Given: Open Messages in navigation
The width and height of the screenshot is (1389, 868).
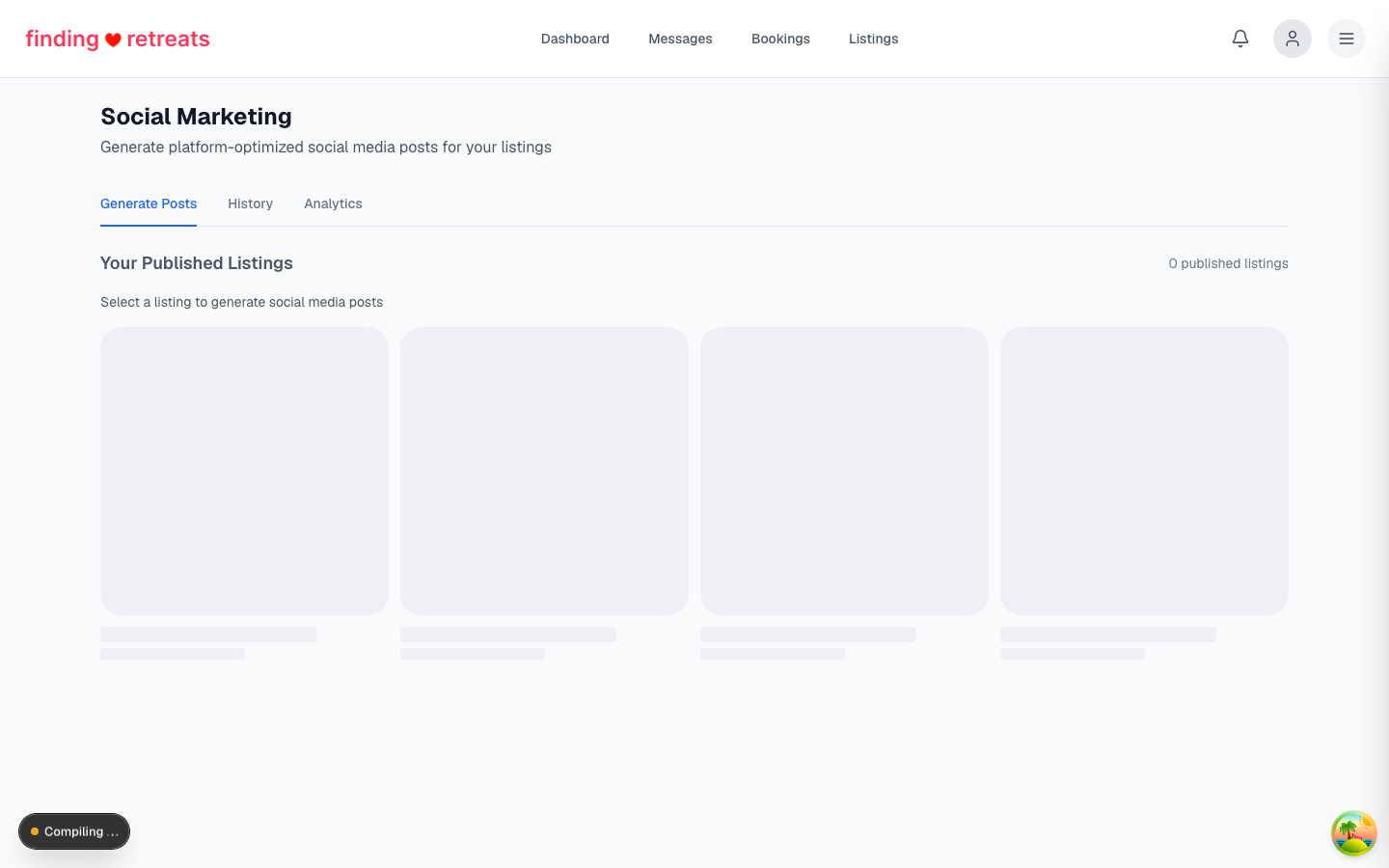Looking at the screenshot, I should (680, 39).
